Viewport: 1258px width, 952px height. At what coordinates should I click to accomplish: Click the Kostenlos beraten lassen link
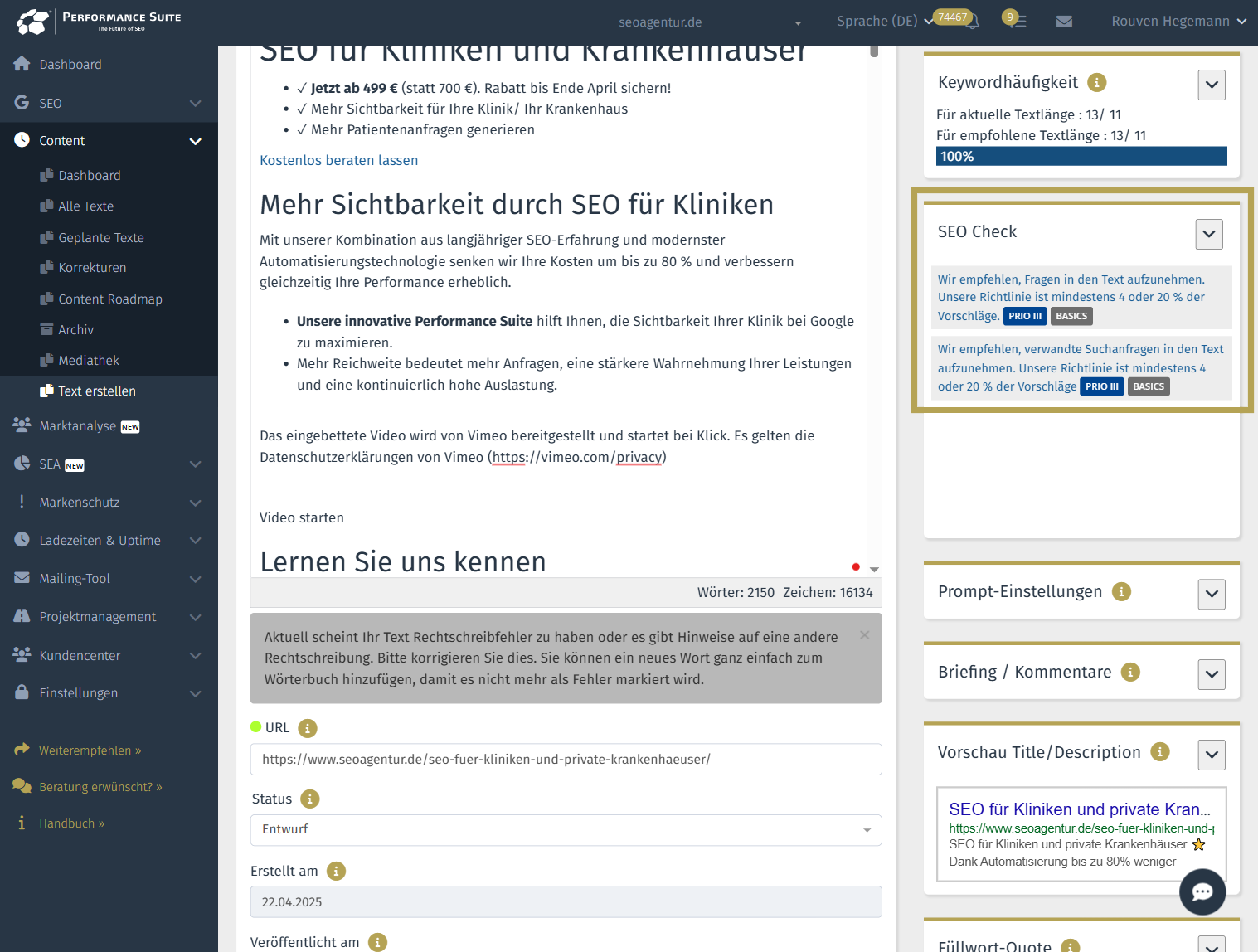[338, 160]
